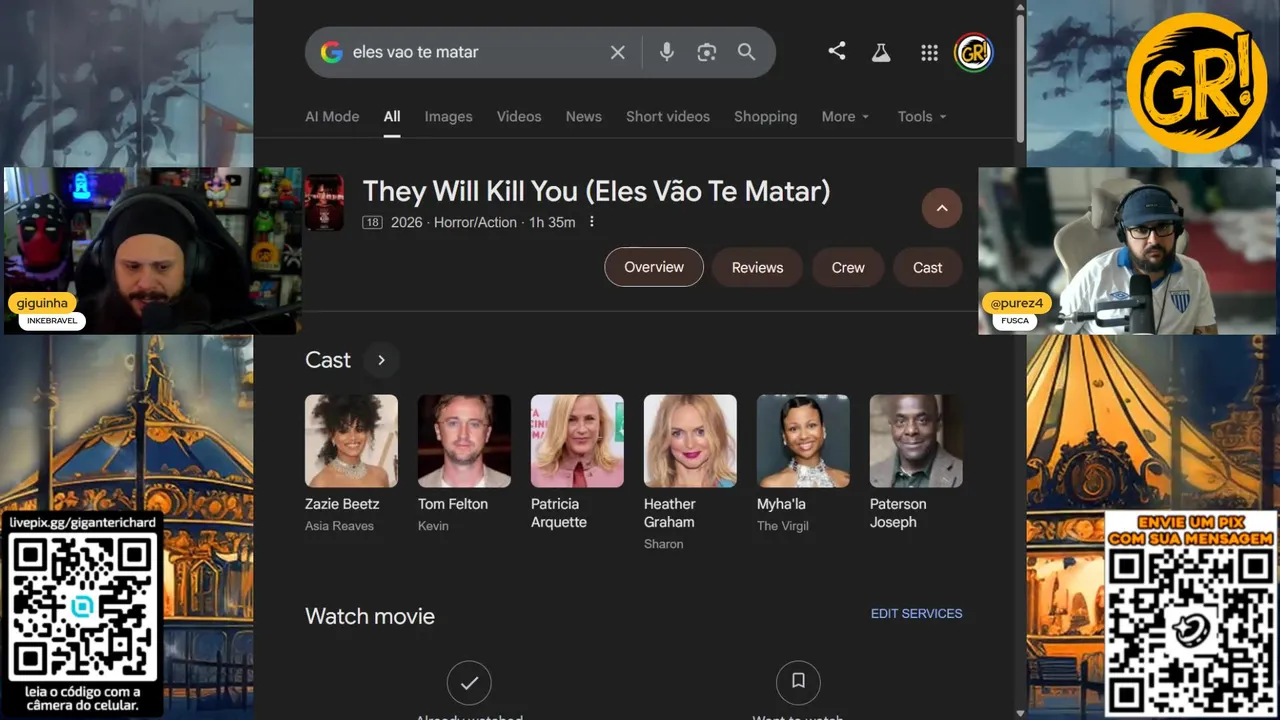The image size is (1280, 720).
Task: Click the magnifying glass search icon
Action: (x=746, y=52)
